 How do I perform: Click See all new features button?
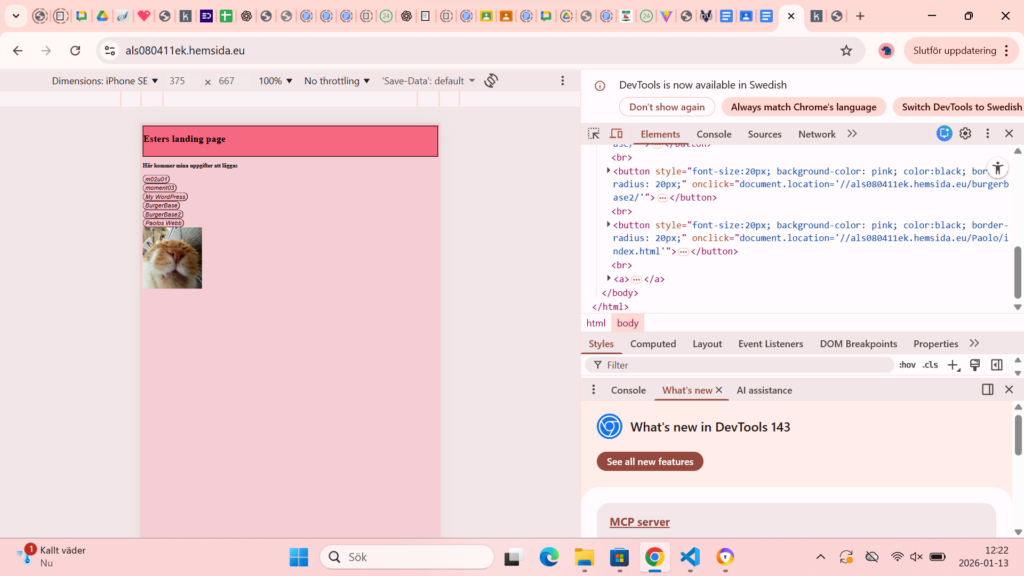tap(650, 461)
